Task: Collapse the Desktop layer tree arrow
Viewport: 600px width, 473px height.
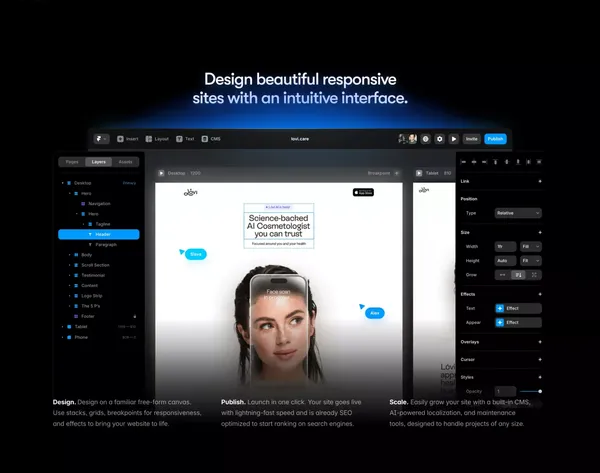Action: pos(63,183)
